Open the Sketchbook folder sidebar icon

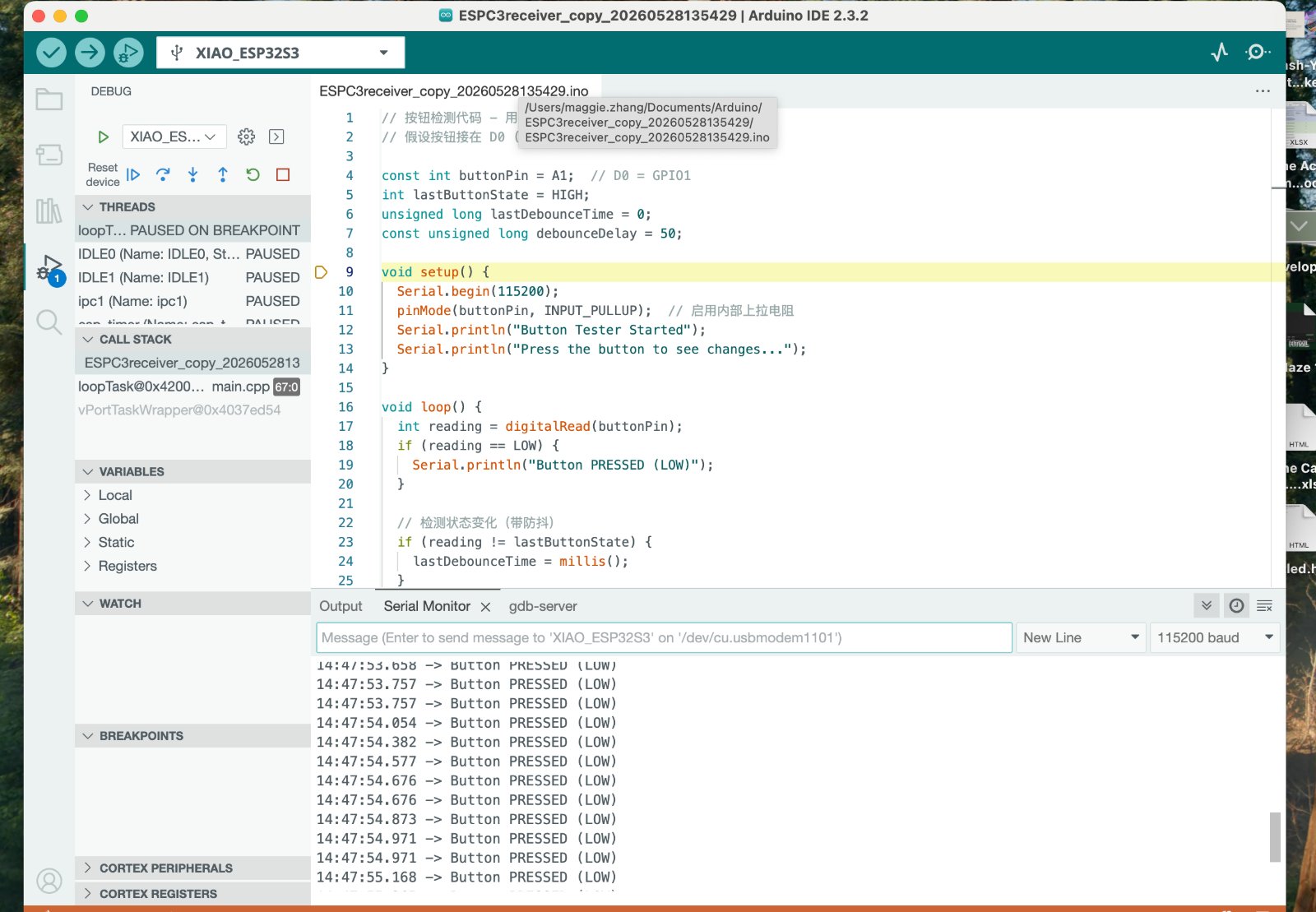[49, 100]
